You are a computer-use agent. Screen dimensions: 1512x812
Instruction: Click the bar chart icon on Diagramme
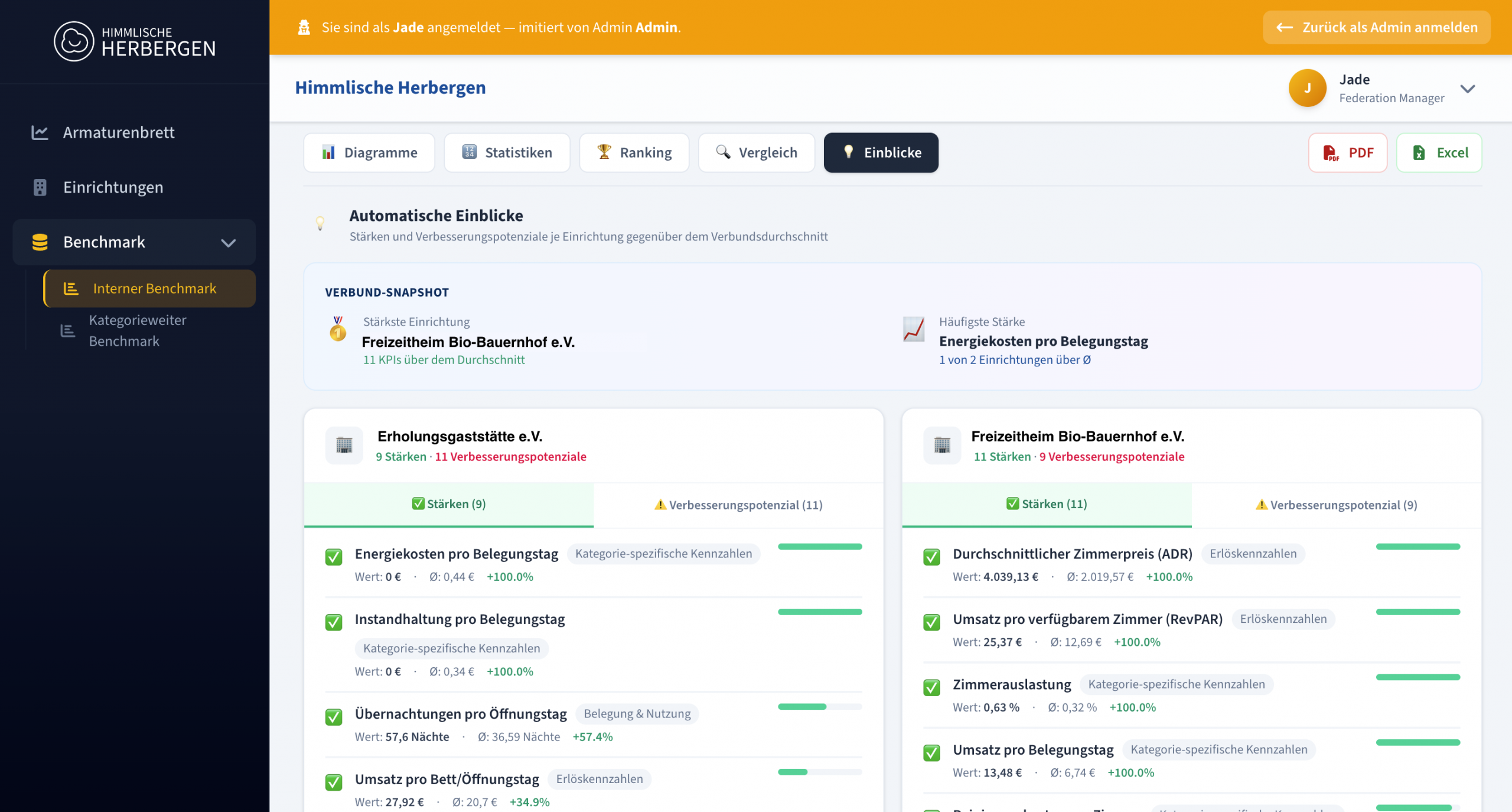328,152
